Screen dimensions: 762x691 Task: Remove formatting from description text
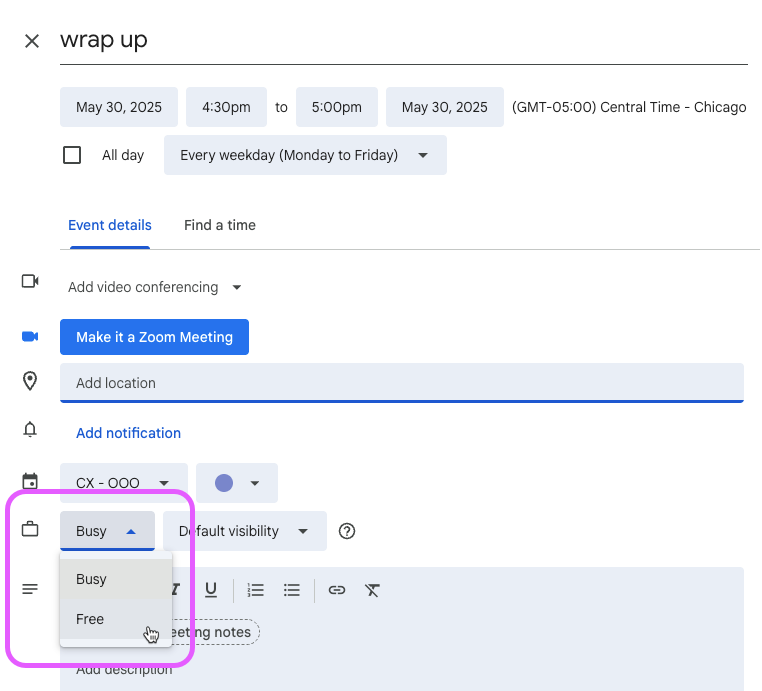pos(372,590)
